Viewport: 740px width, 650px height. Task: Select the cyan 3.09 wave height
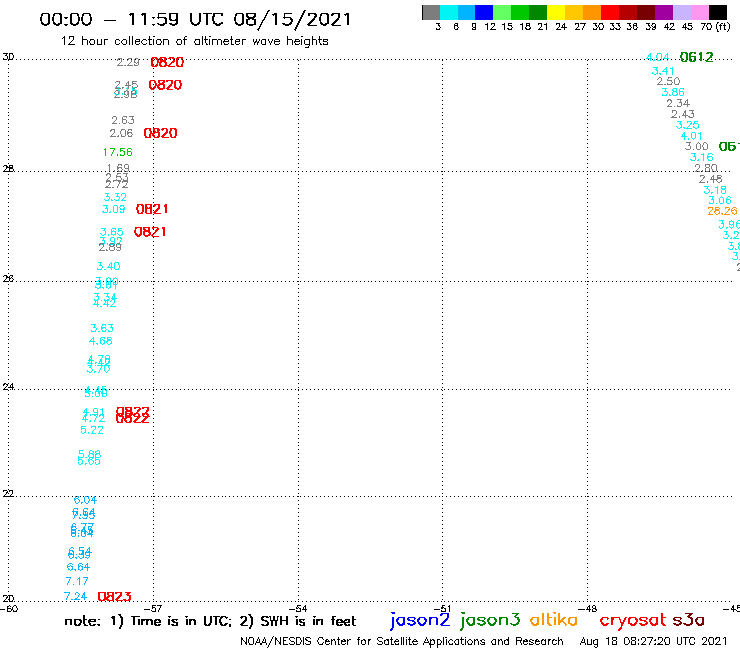114,209
